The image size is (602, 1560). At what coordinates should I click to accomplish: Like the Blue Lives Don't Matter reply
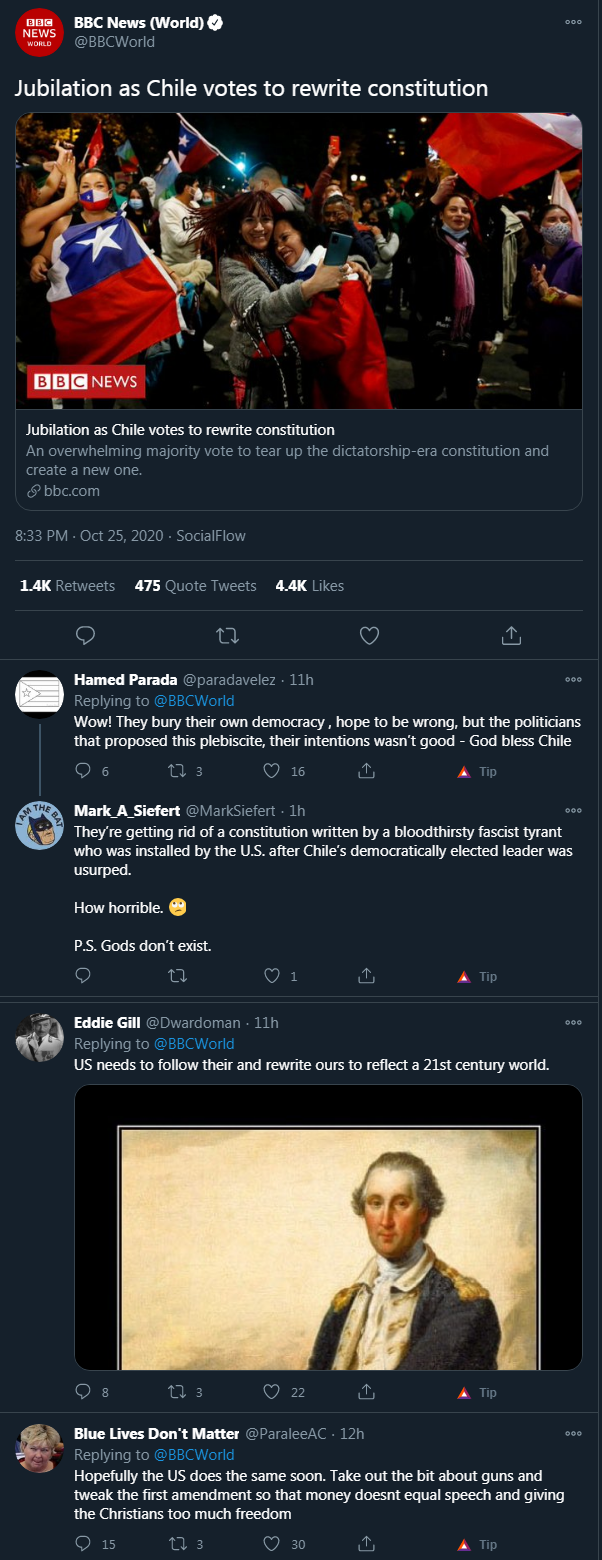[x=283, y=1544]
